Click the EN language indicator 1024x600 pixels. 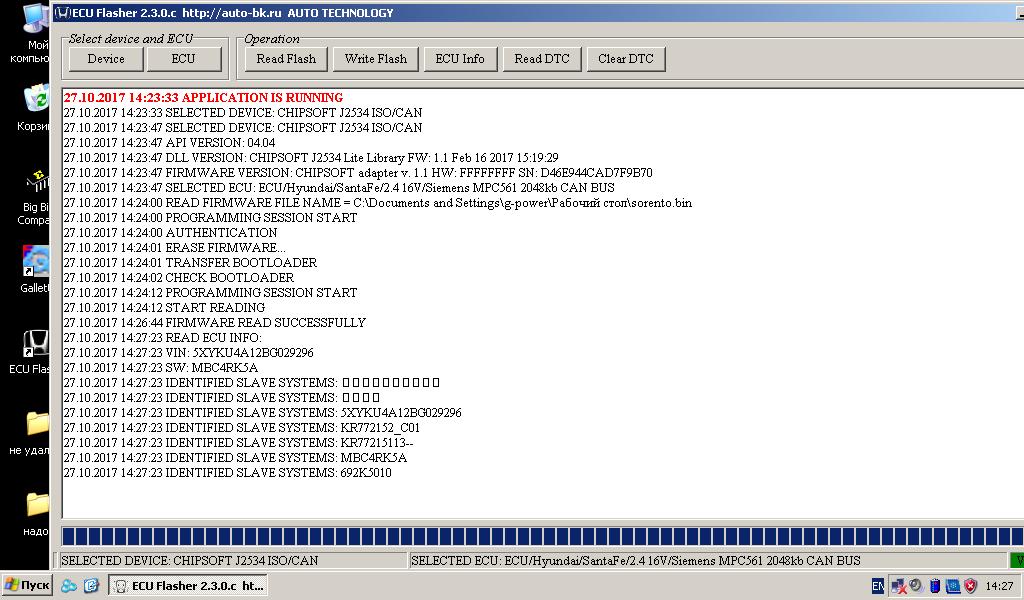[x=878, y=586]
